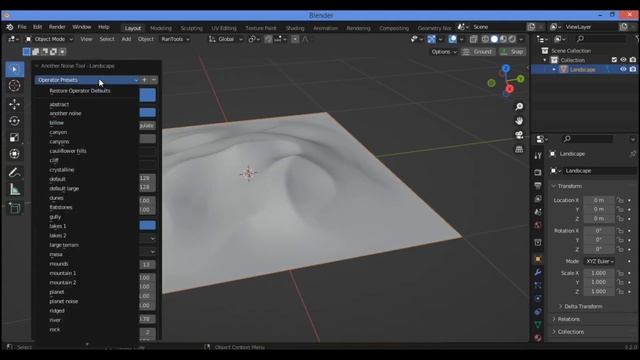Open the Modifiers wrench tab
640x360 pixels.
point(538,272)
